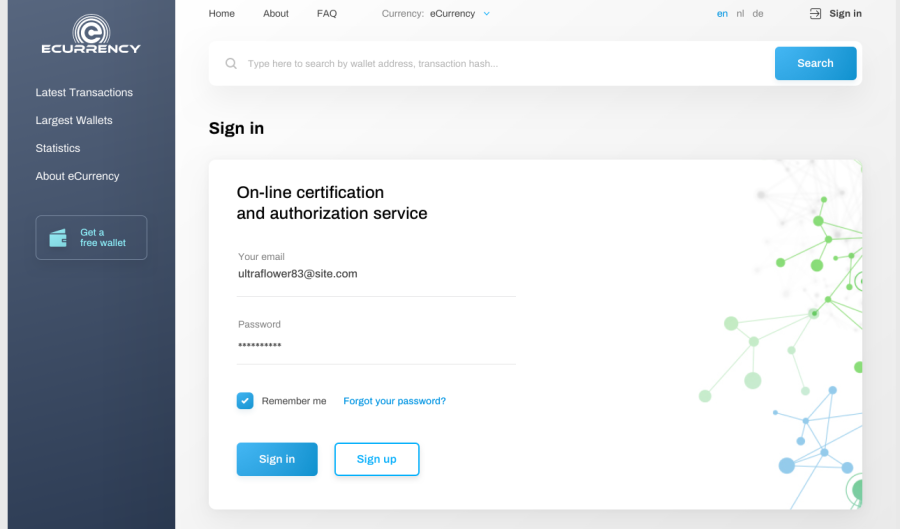The width and height of the screenshot is (900, 529).
Task: Expand the Currency dropdown chevron
Action: (x=487, y=14)
